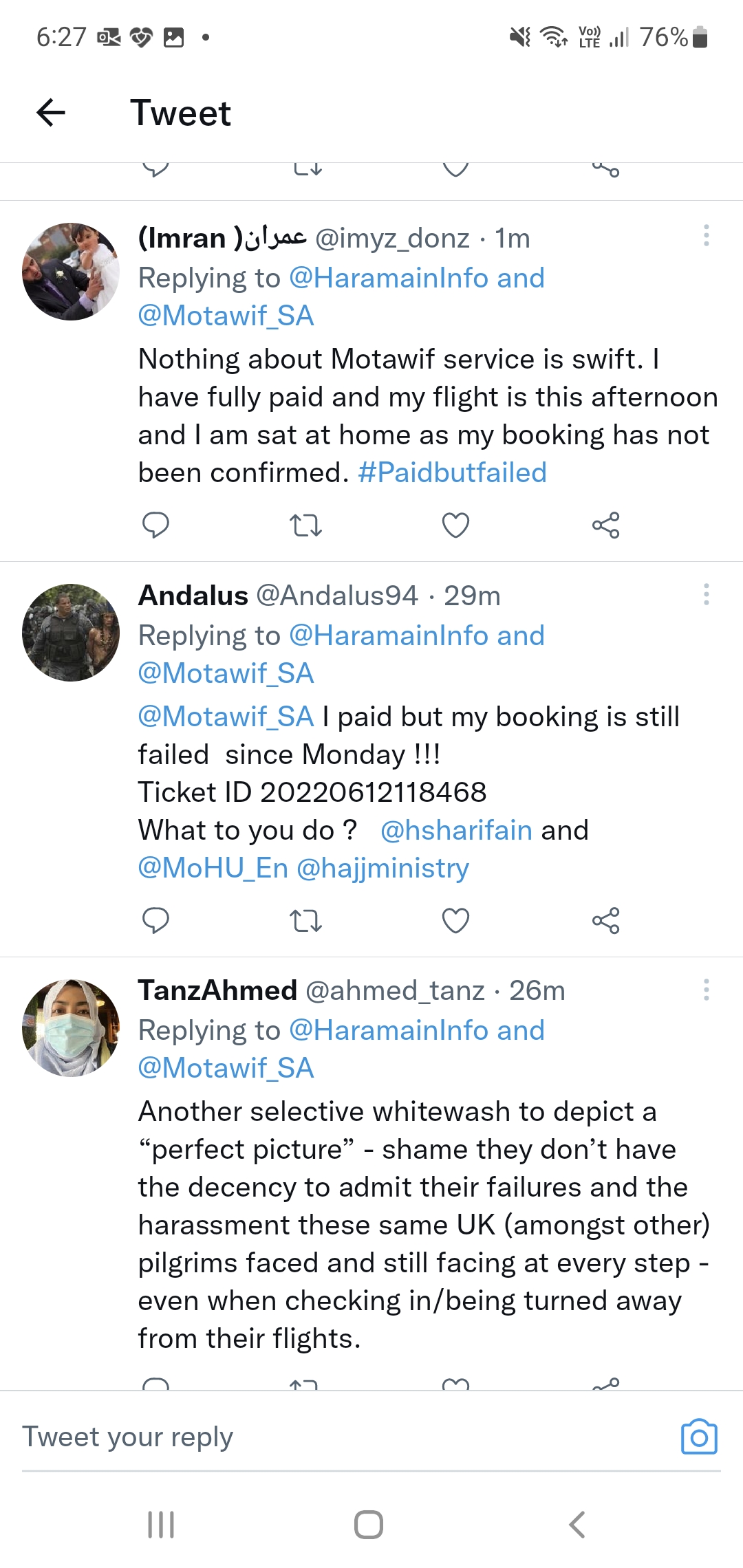This screenshot has width=743, height=1568.
Task: Open @MoHU_En profile mention
Action: pos(213,868)
